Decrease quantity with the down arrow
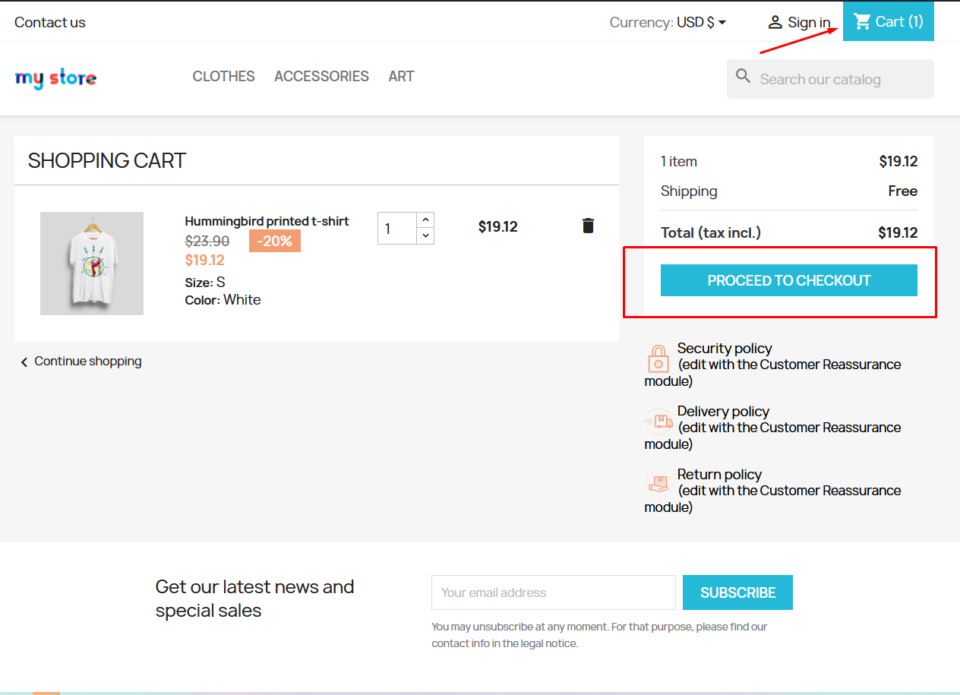The height and width of the screenshot is (695, 960). (425, 236)
